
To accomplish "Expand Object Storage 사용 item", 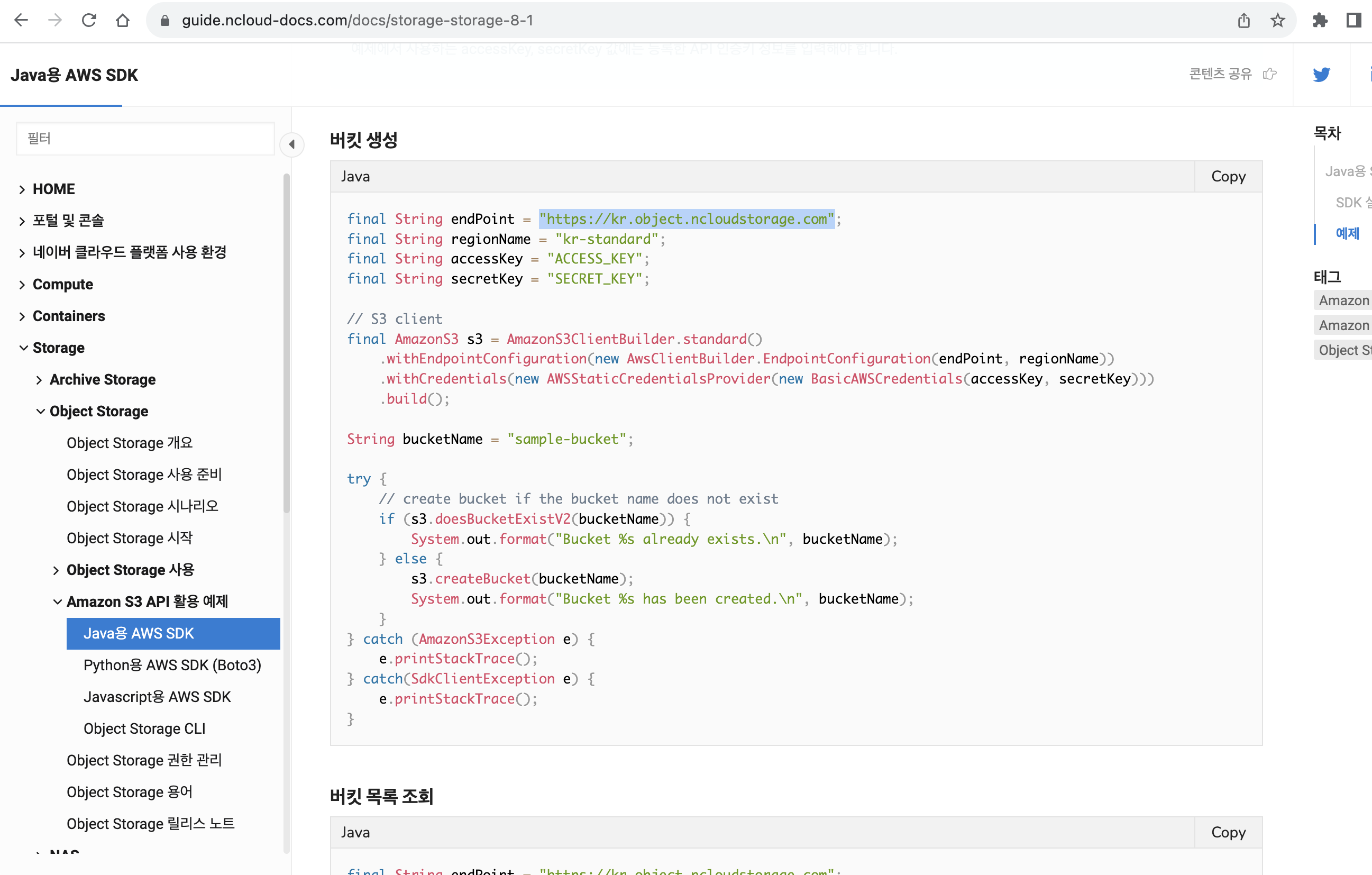I will [55, 570].
